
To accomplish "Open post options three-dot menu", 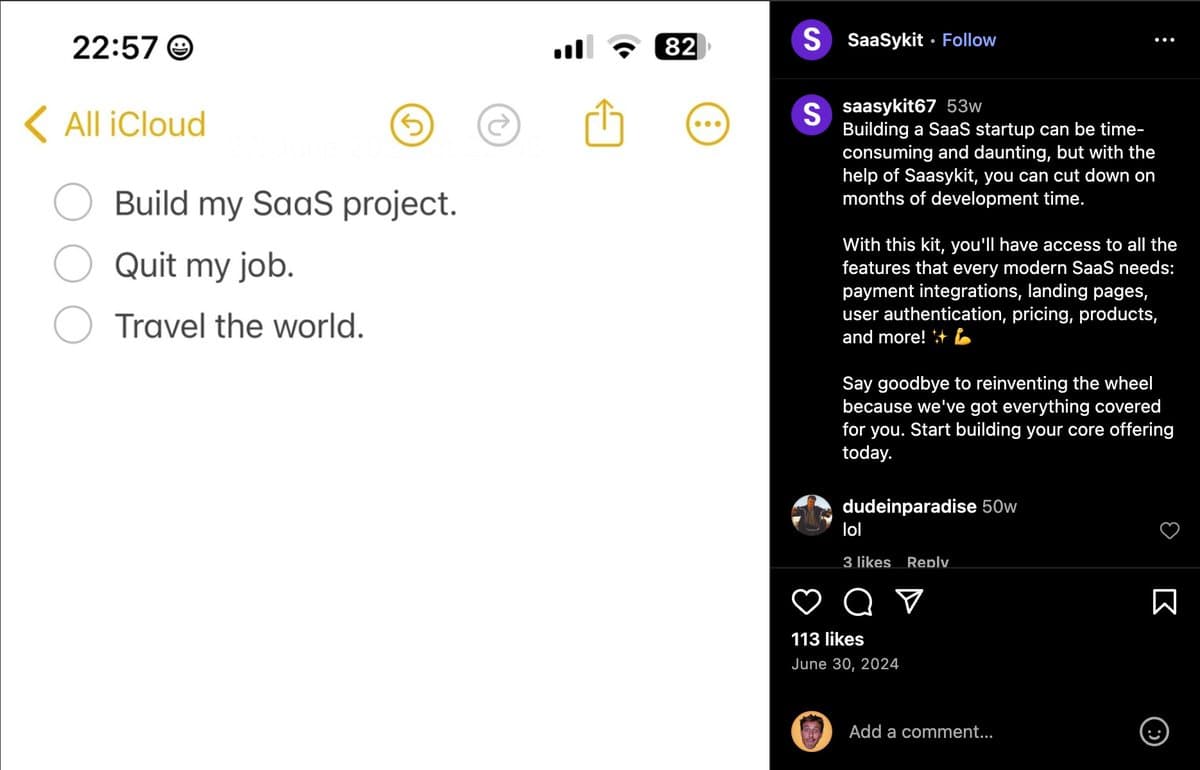I will click(x=1164, y=40).
